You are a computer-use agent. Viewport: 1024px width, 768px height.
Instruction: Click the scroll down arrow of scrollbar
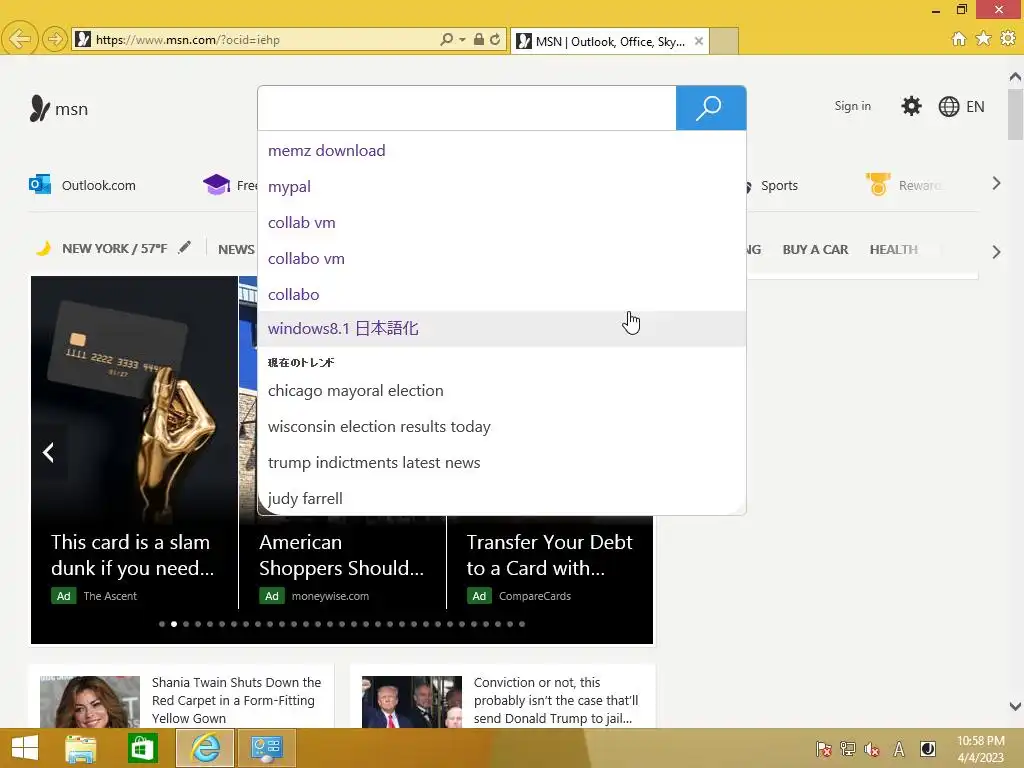pyautogui.click(x=1015, y=707)
